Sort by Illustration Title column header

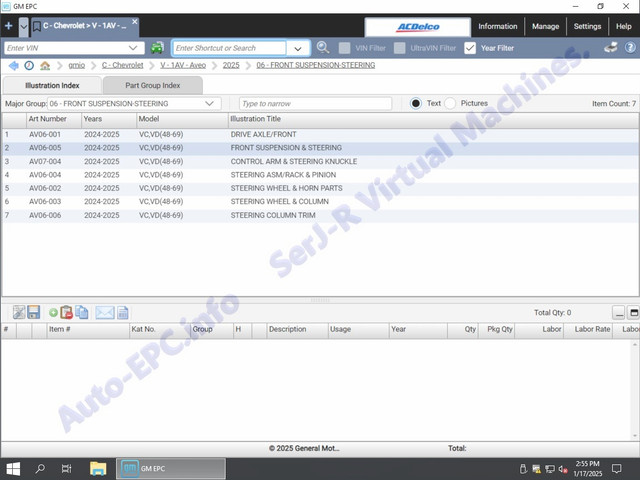click(x=433, y=119)
